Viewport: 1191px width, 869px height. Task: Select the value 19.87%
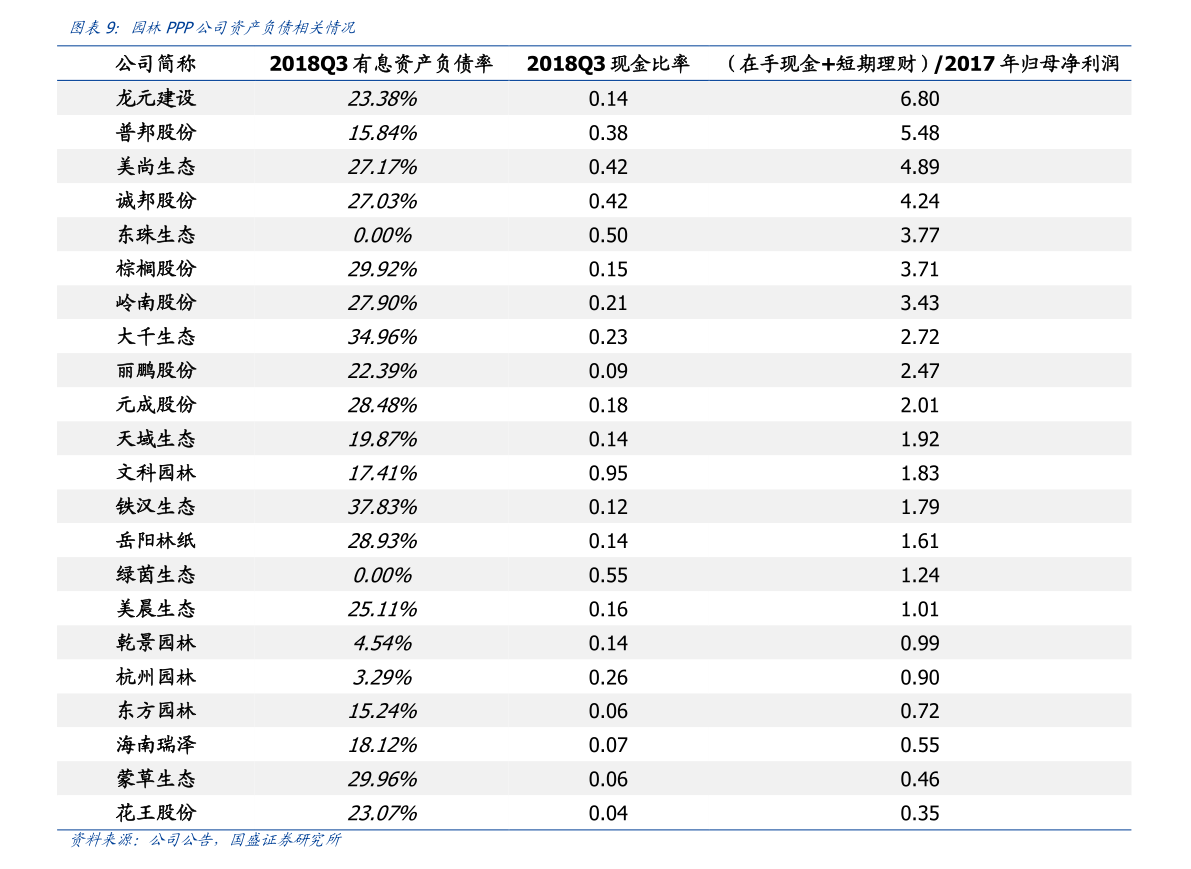coord(382,439)
